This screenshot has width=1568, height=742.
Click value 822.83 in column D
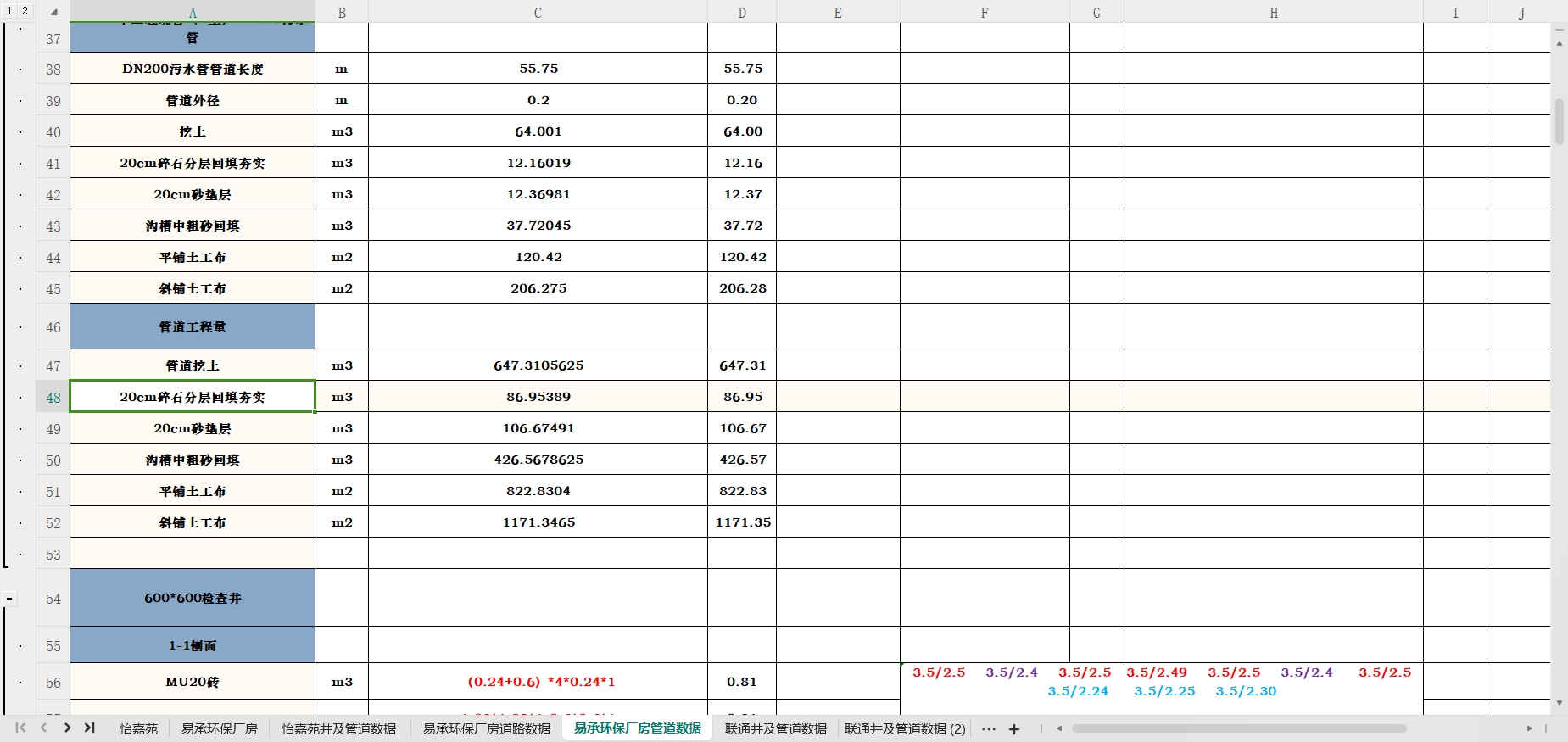(x=742, y=491)
